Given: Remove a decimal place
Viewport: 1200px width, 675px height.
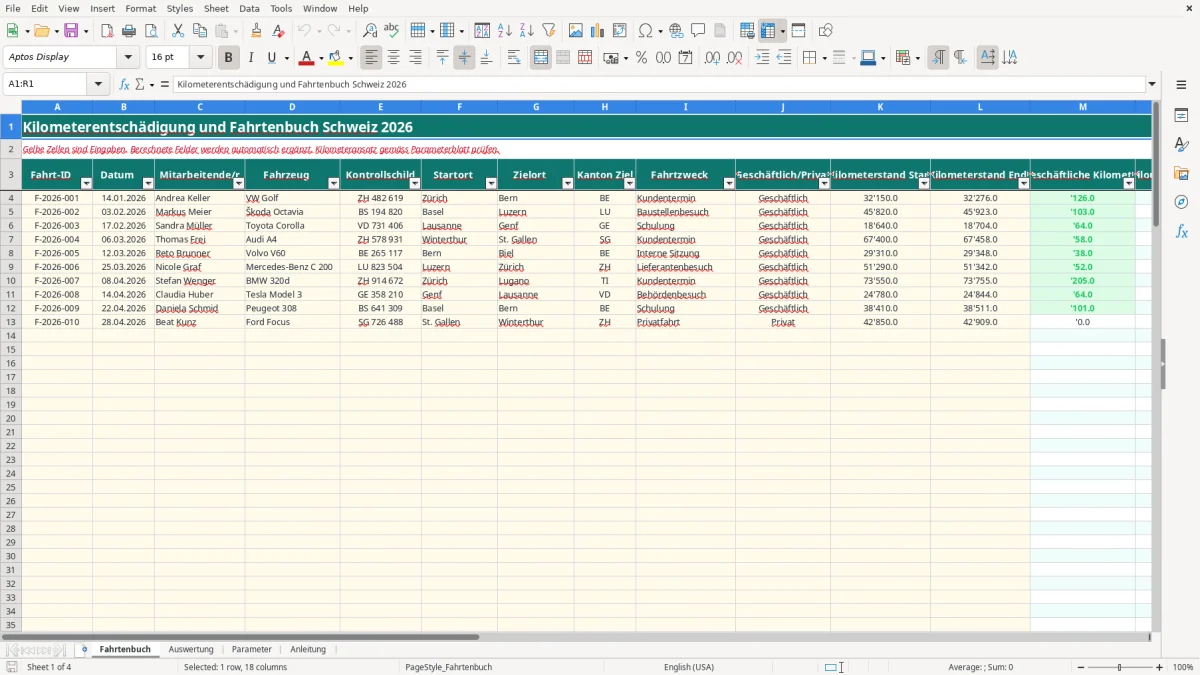Looking at the screenshot, I should coord(735,58).
